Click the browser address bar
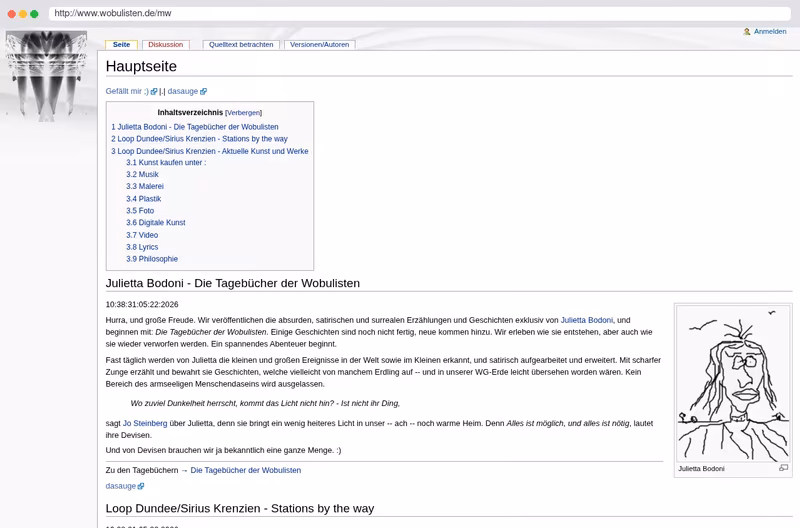Image resolution: width=800 pixels, height=528 pixels. (x=419, y=13)
